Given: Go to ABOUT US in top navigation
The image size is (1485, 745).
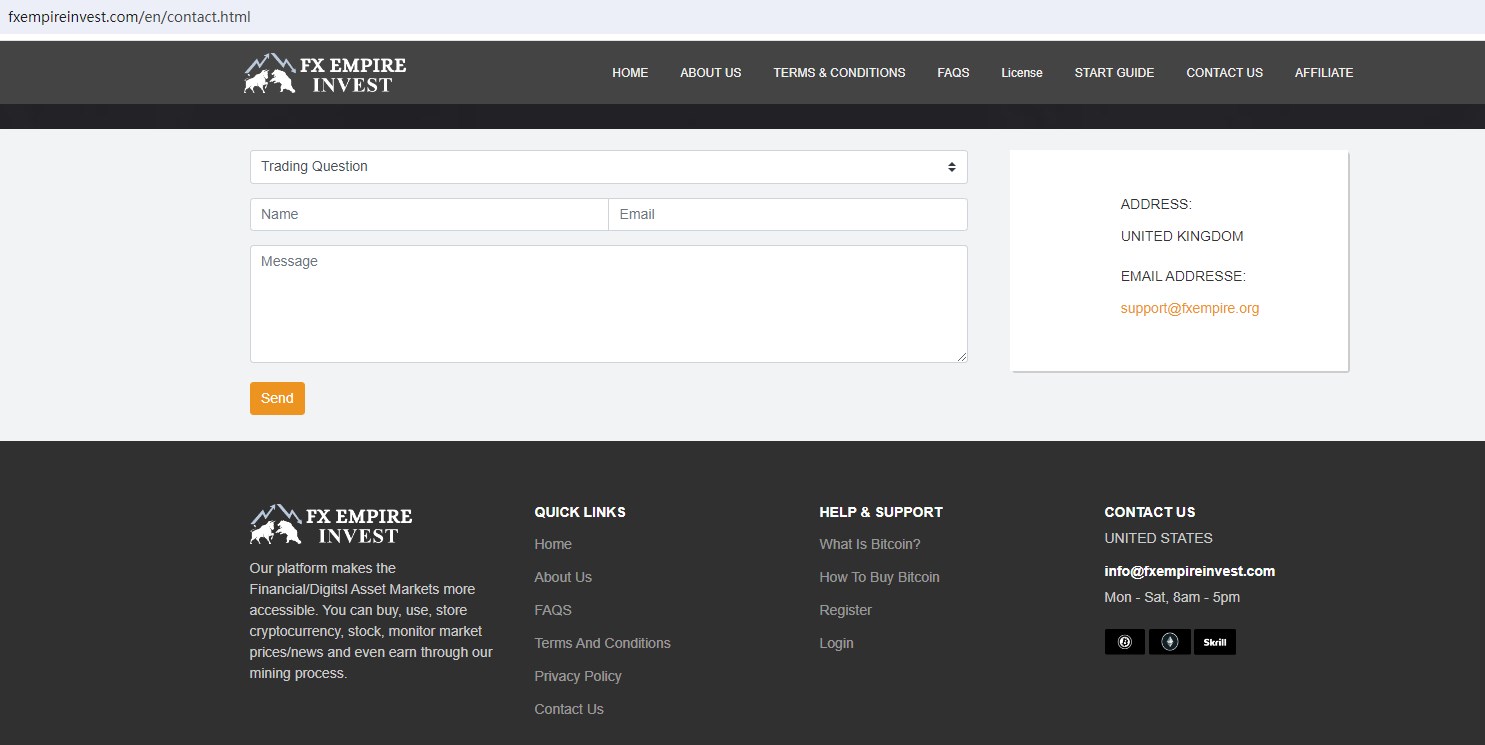Looking at the screenshot, I should [x=710, y=73].
